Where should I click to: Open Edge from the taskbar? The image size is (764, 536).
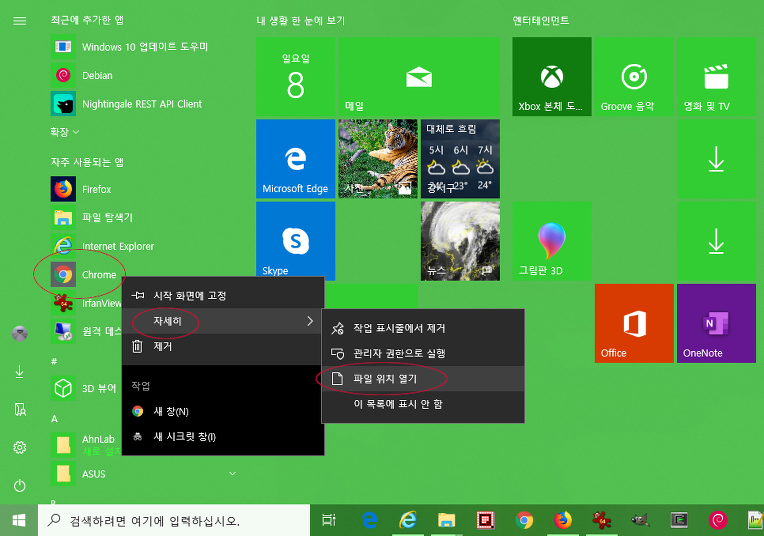[370, 520]
